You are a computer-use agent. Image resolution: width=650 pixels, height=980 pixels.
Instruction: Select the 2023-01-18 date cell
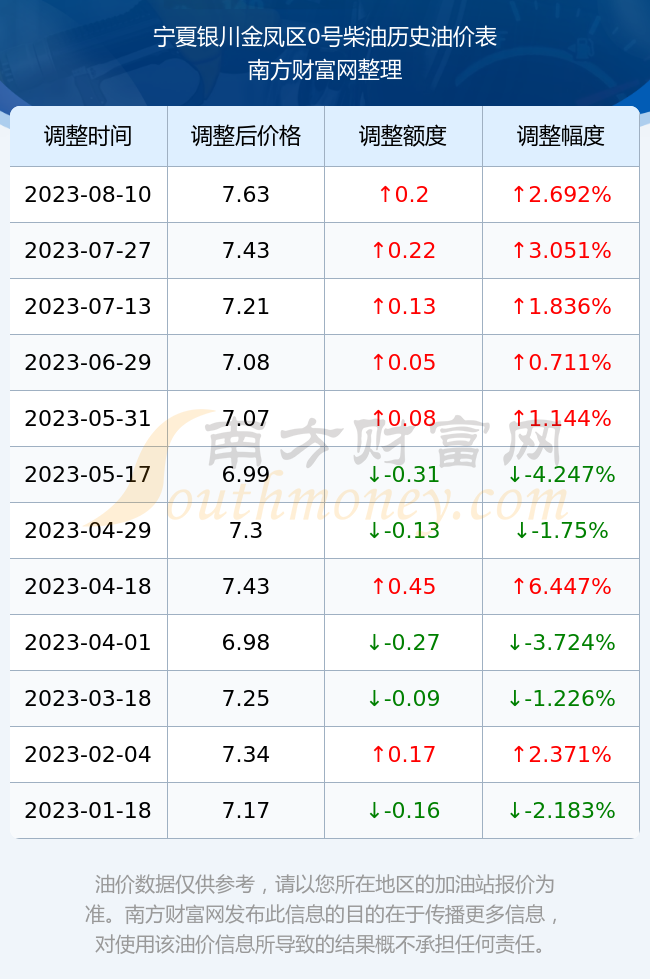coord(88,811)
